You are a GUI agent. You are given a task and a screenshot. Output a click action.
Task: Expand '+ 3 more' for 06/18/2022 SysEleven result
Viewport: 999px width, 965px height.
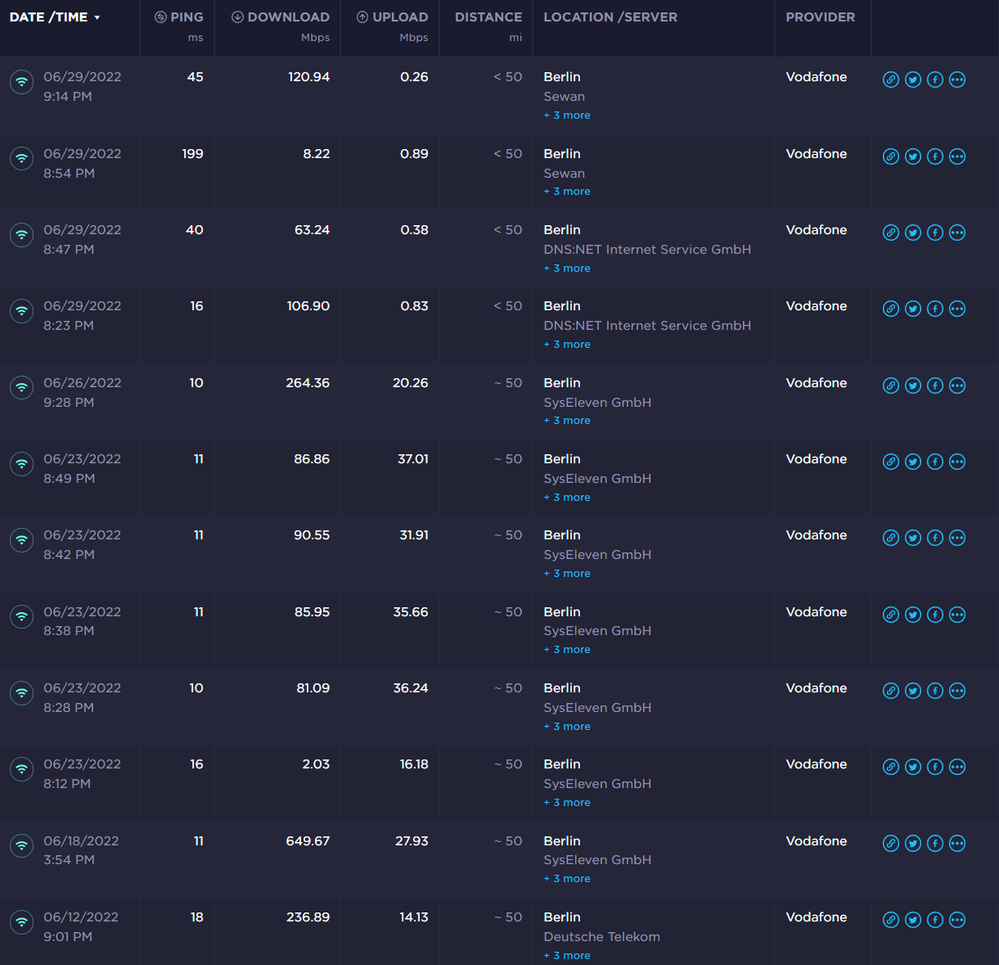(x=567, y=878)
